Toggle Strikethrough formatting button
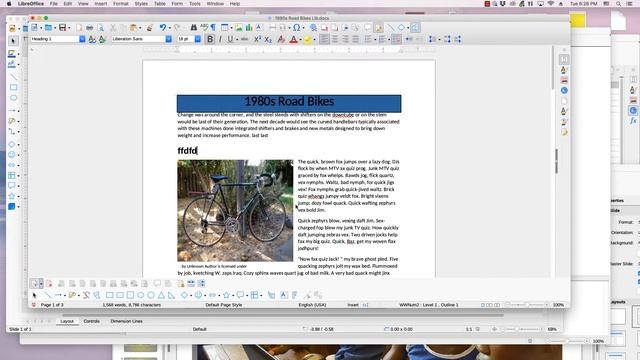 [x=244, y=39]
